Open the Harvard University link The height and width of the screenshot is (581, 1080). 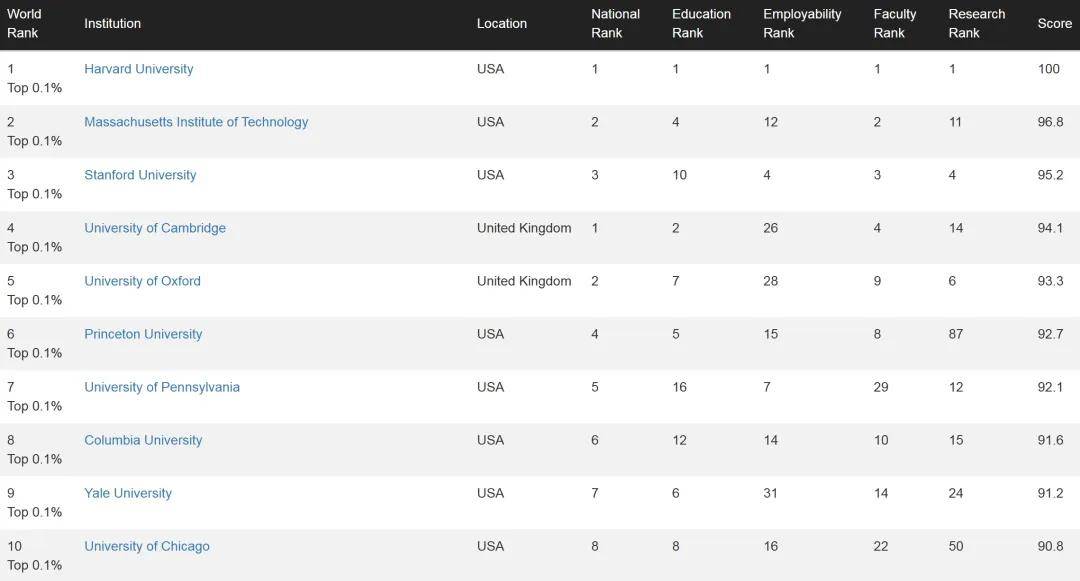coord(138,69)
